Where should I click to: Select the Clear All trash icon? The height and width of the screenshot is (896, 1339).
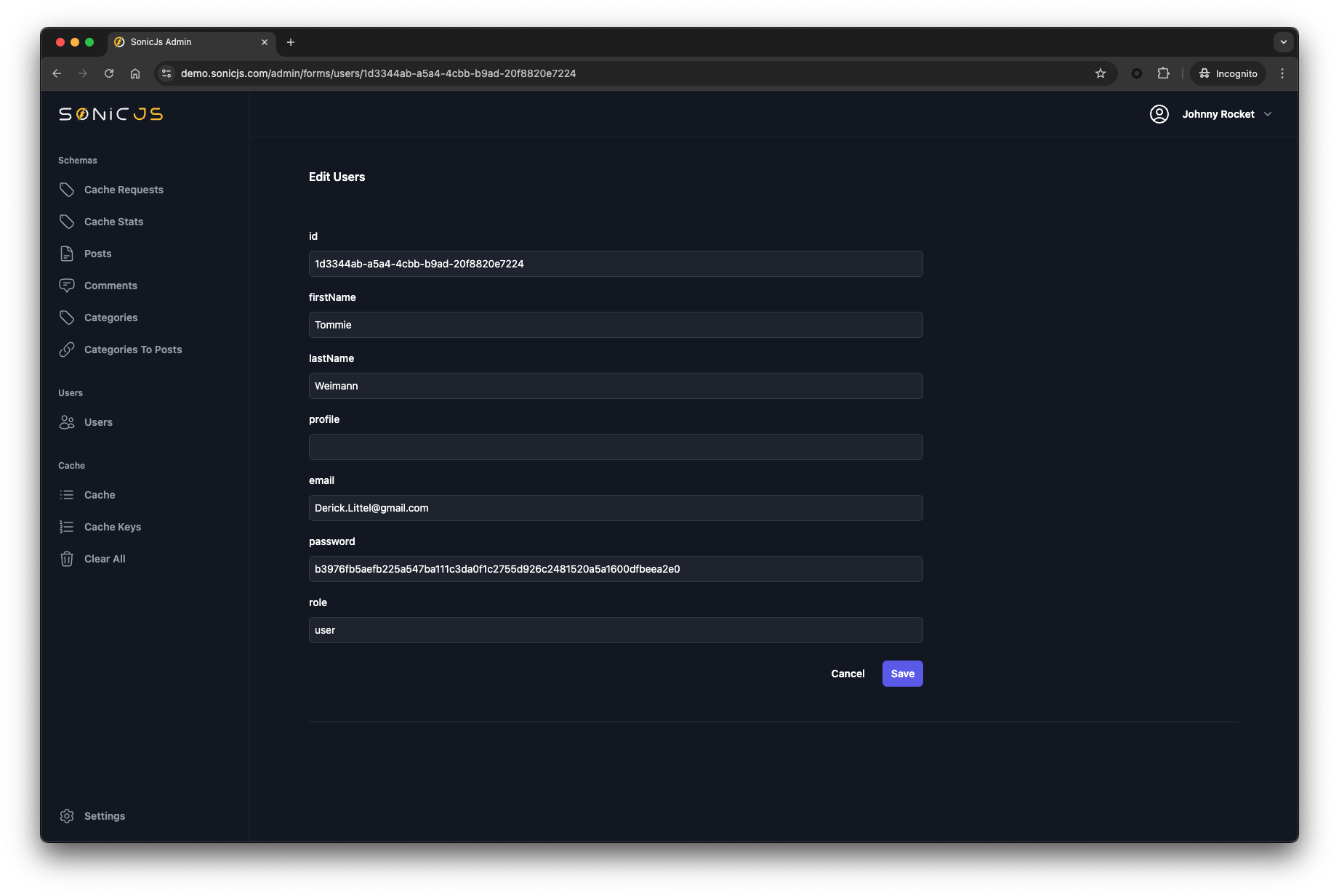[67, 558]
